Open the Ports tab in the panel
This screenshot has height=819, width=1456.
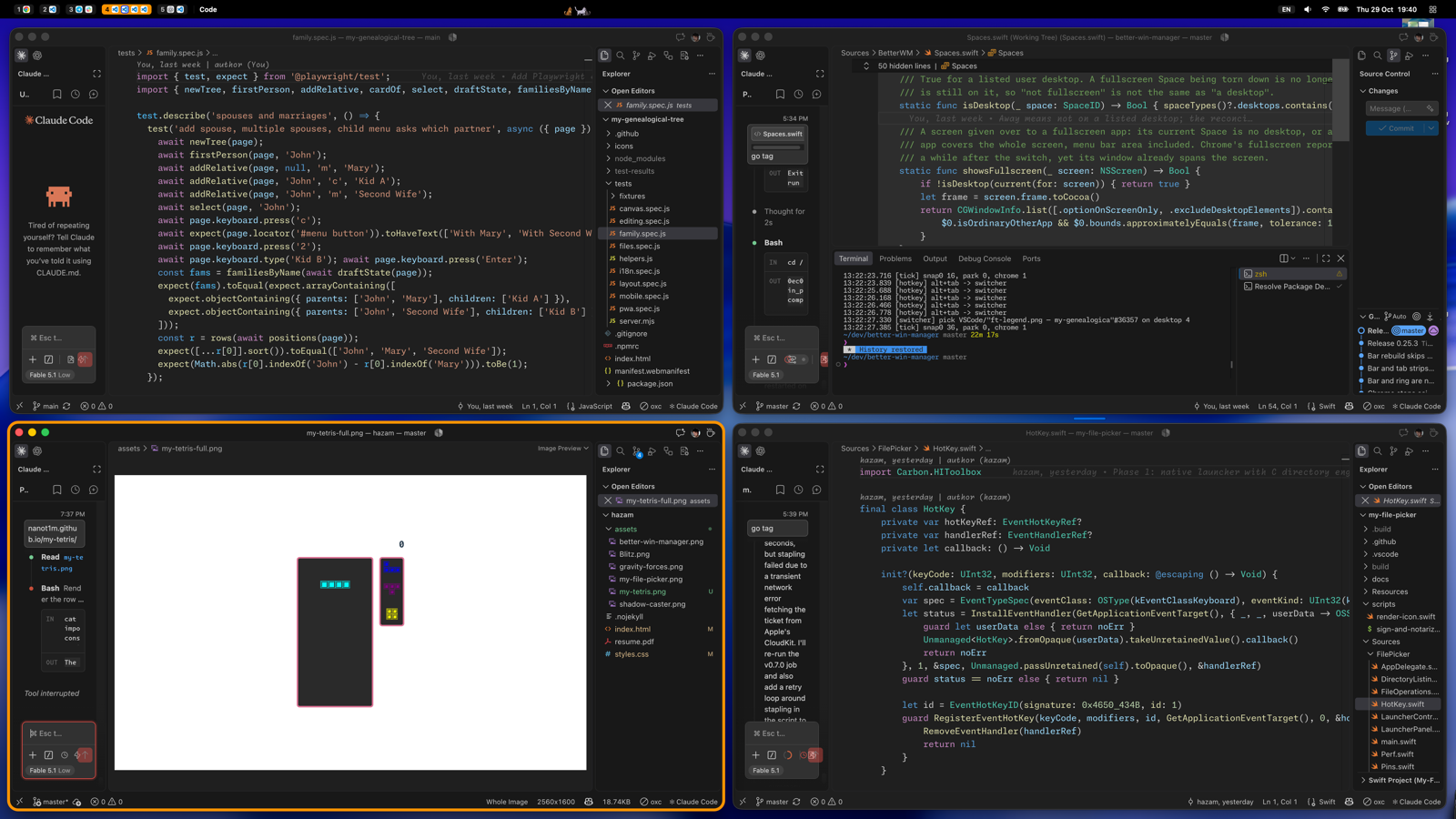pyautogui.click(x=1031, y=258)
